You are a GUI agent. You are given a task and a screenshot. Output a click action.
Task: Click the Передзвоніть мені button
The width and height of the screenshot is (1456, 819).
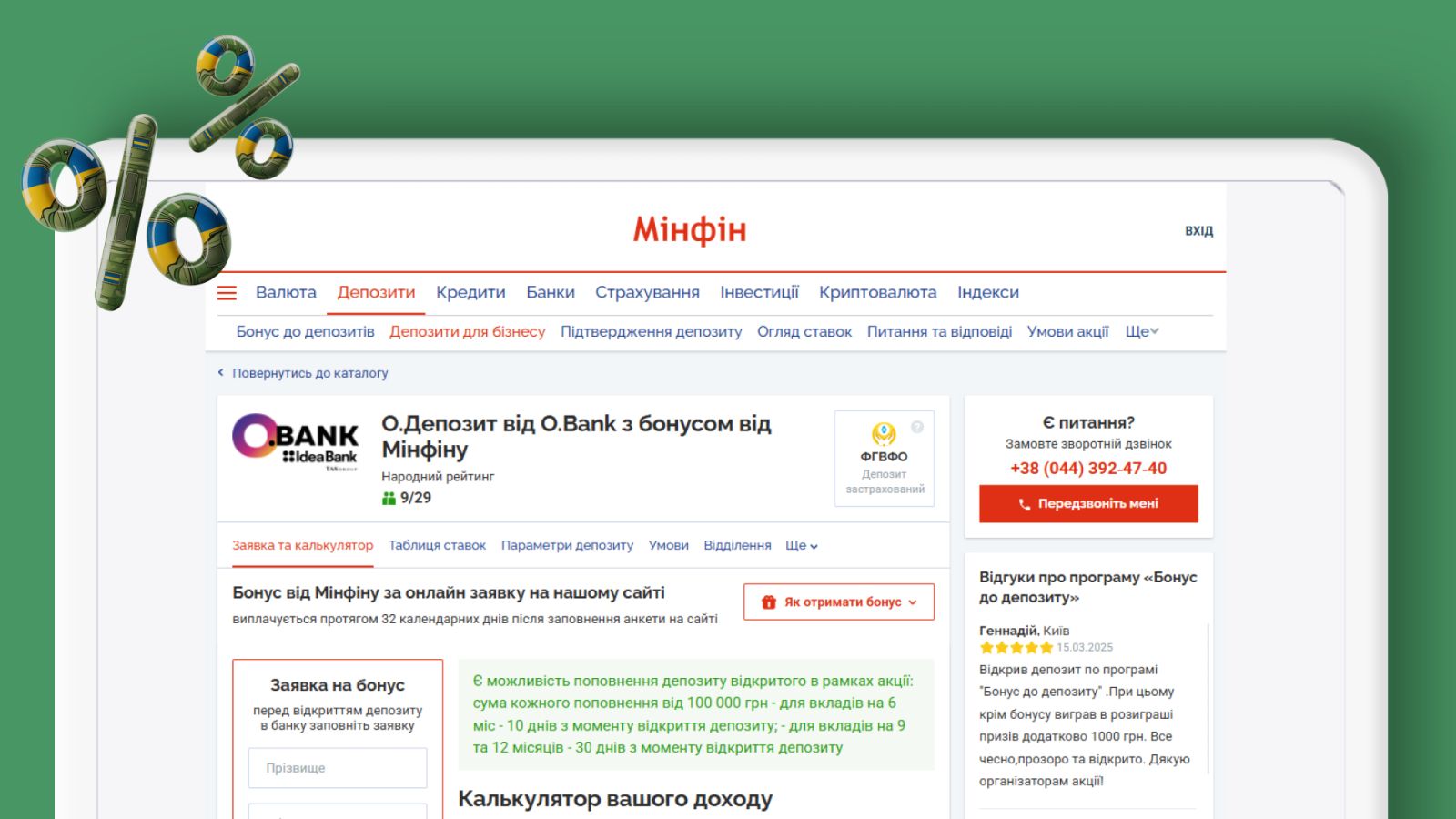tap(1088, 503)
